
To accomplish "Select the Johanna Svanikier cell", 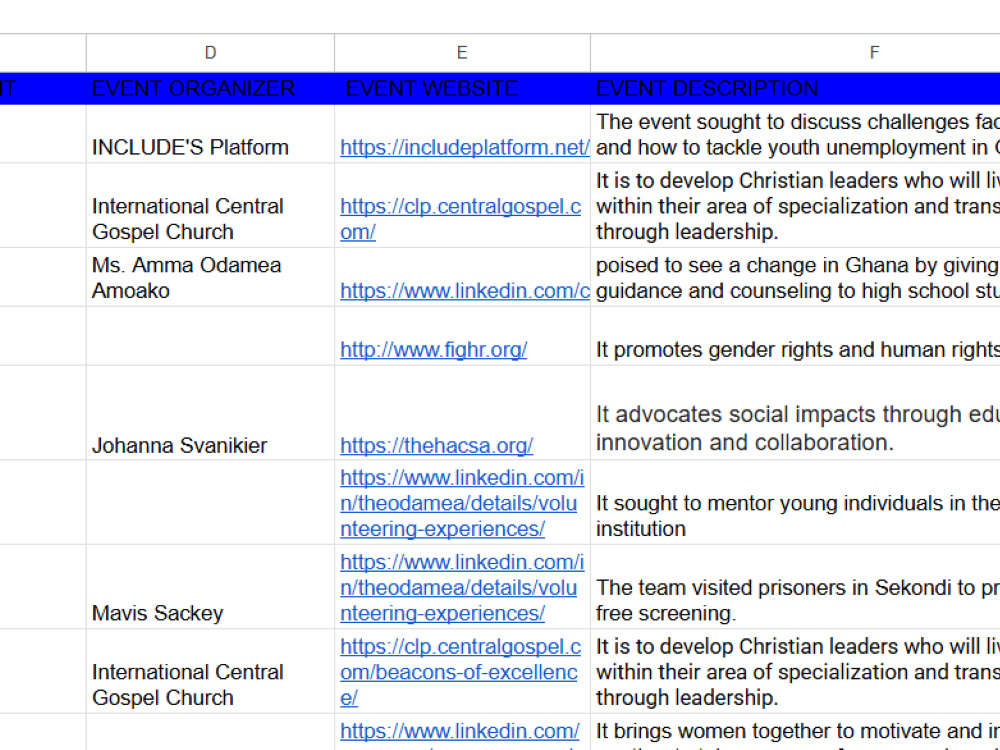I will [210, 413].
